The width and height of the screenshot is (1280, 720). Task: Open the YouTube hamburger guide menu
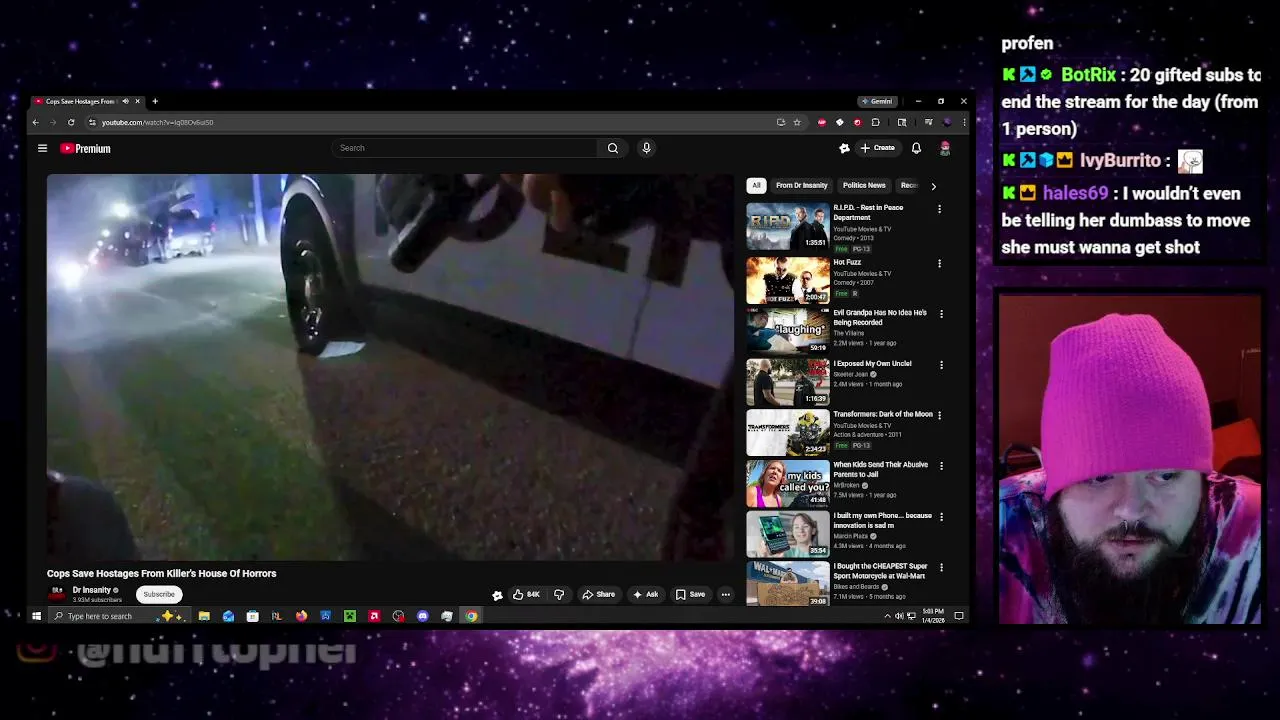tap(42, 148)
